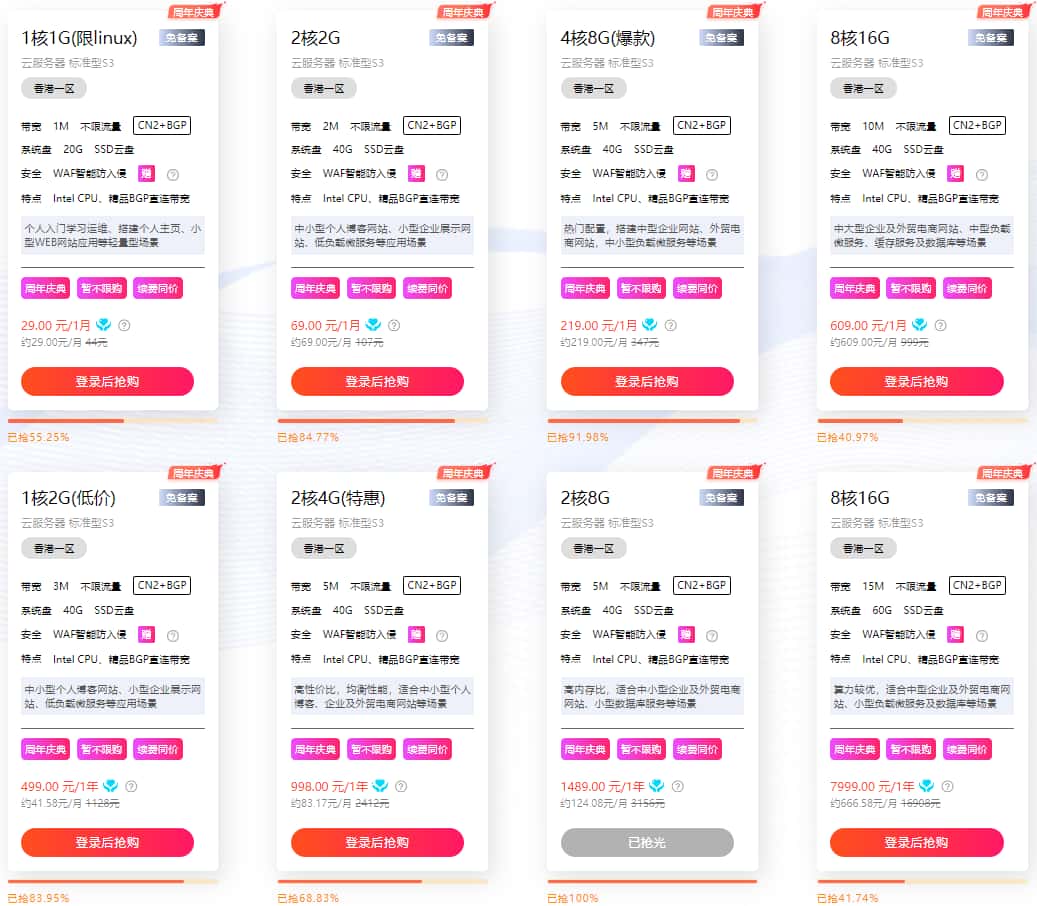Select the 暂不限购 tag on the 1核2G(低价) card

point(101,749)
